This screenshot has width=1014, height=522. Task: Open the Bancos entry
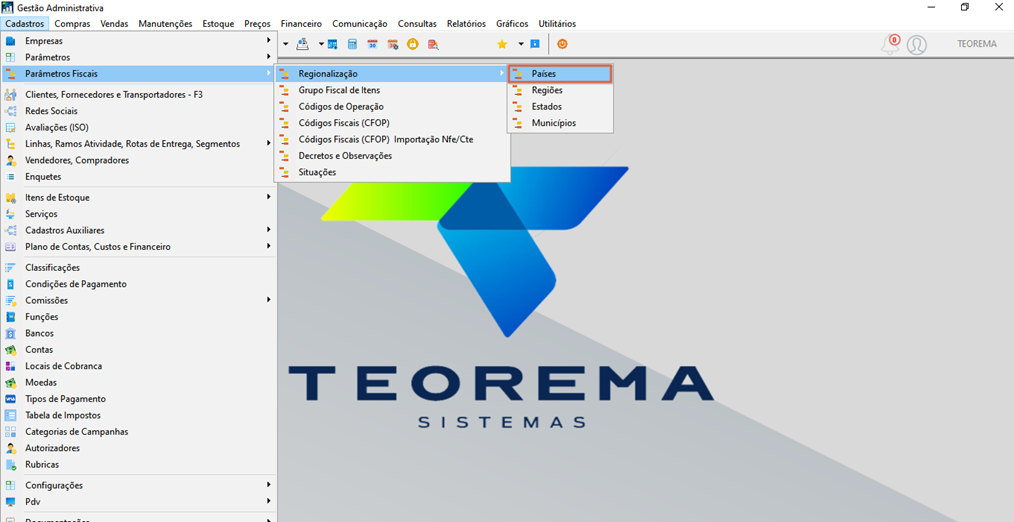(139, 333)
